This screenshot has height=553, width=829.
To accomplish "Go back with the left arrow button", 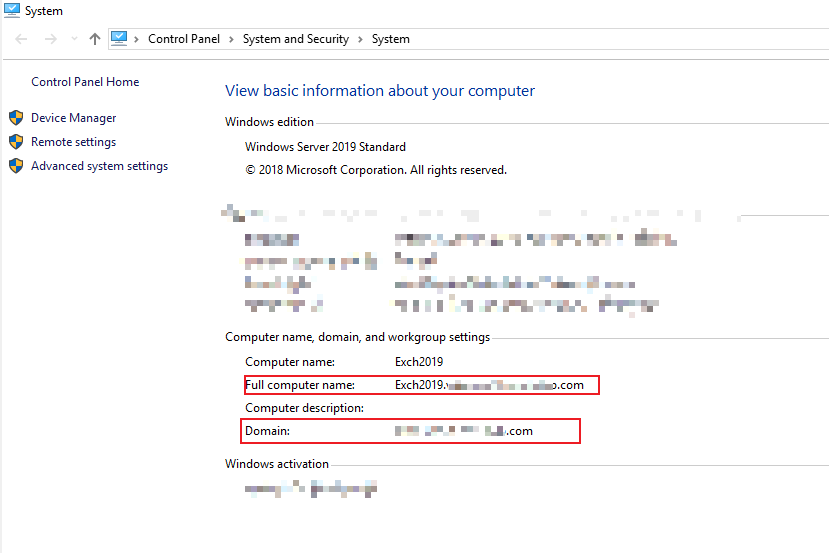I will tap(21, 39).
